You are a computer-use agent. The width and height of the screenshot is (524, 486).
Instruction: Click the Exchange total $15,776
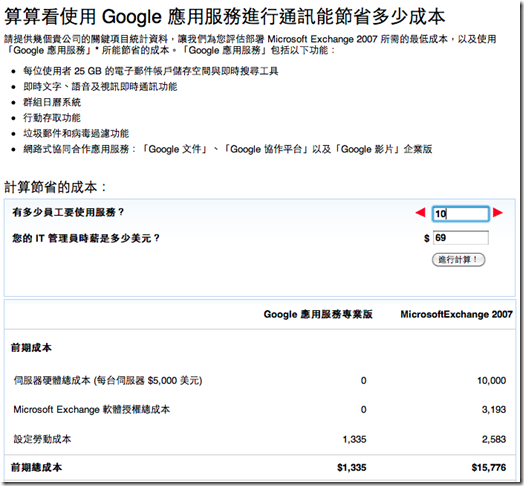(x=489, y=467)
